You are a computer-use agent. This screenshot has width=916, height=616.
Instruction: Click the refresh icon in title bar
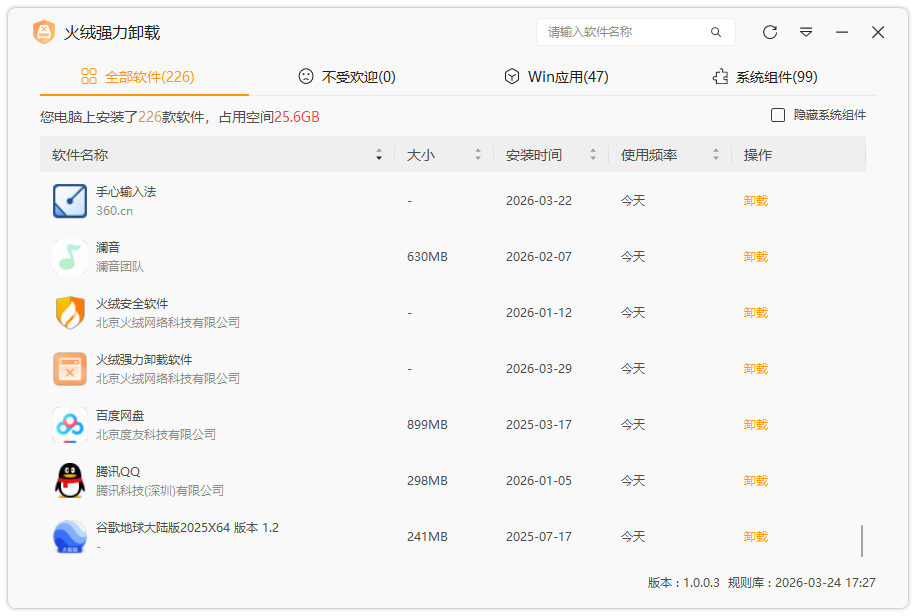click(x=770, y=32)
